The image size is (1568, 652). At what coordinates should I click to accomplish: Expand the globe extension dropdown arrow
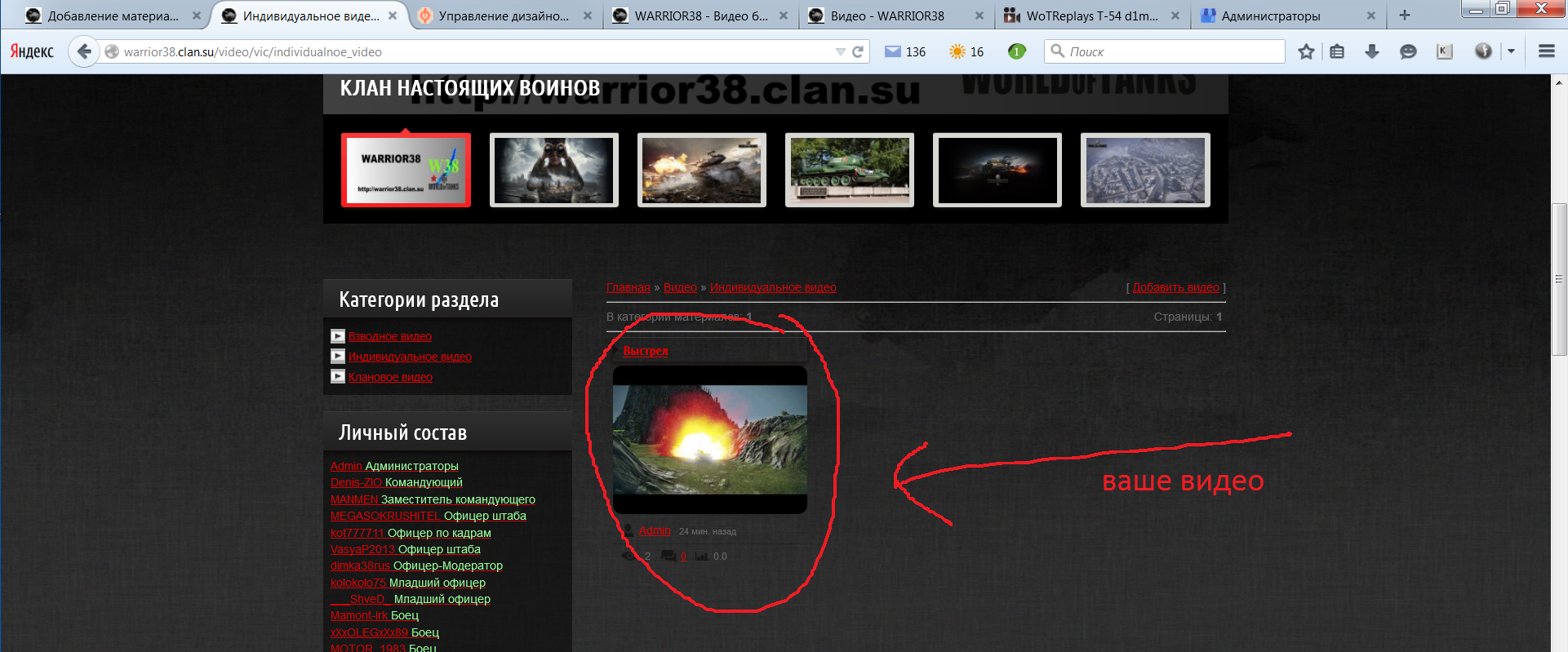pyautogui.click(x=1511, y=51)
